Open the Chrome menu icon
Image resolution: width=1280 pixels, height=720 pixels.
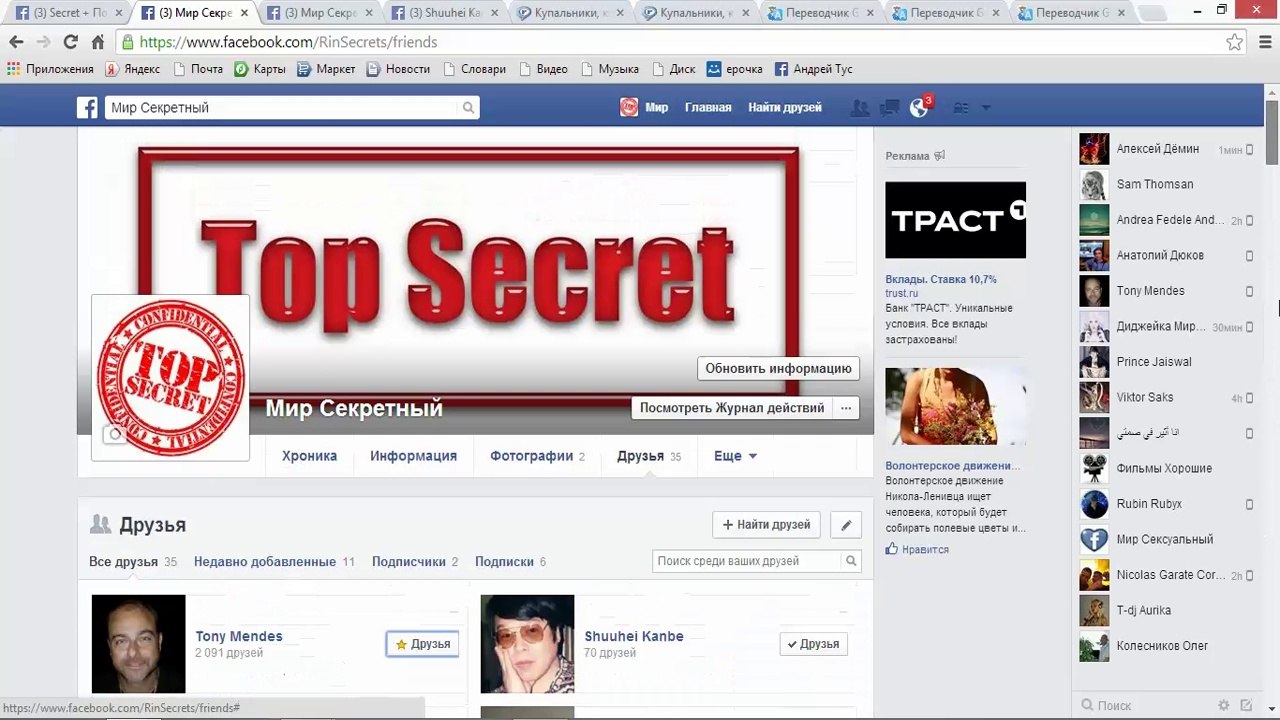coord(1265,42)
